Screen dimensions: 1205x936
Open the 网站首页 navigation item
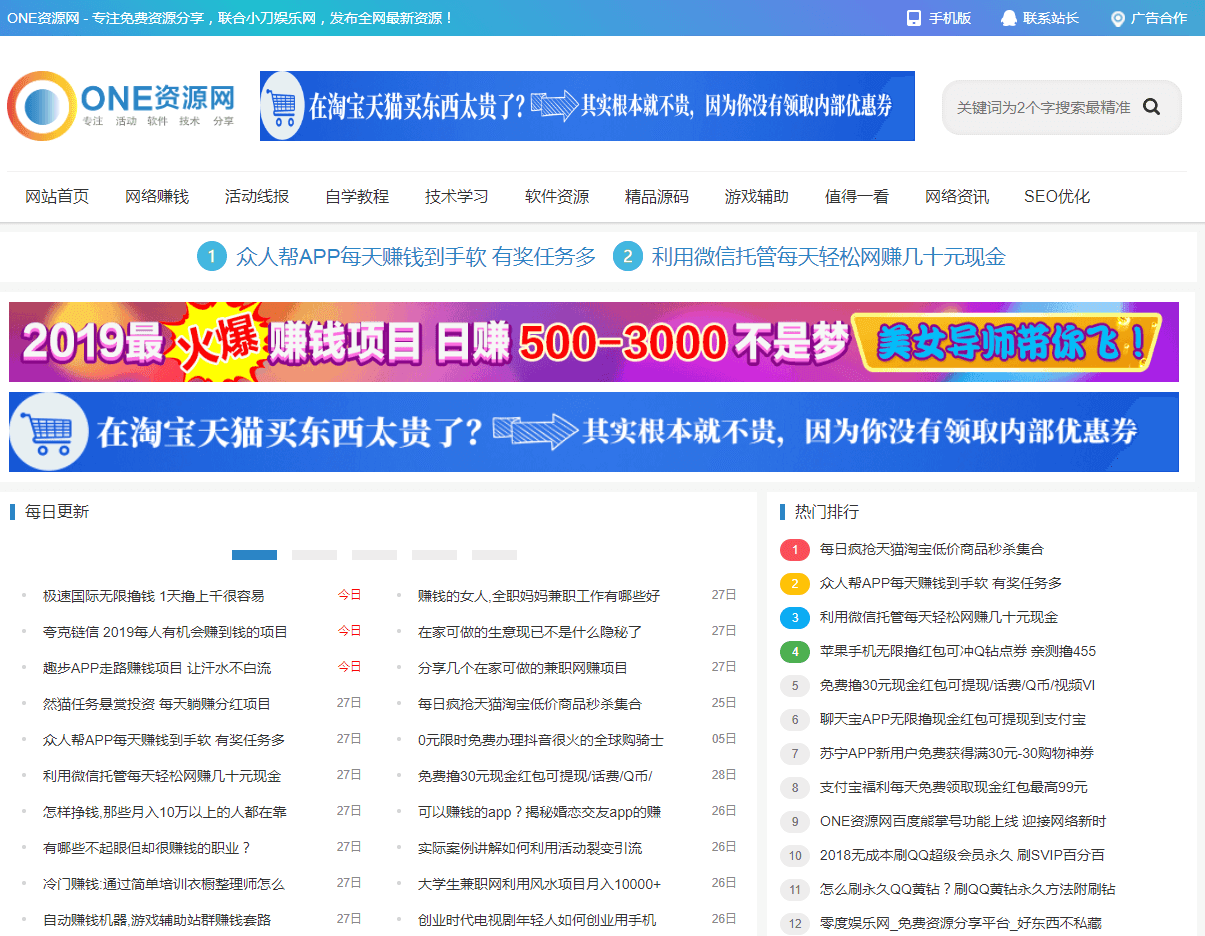57,196
